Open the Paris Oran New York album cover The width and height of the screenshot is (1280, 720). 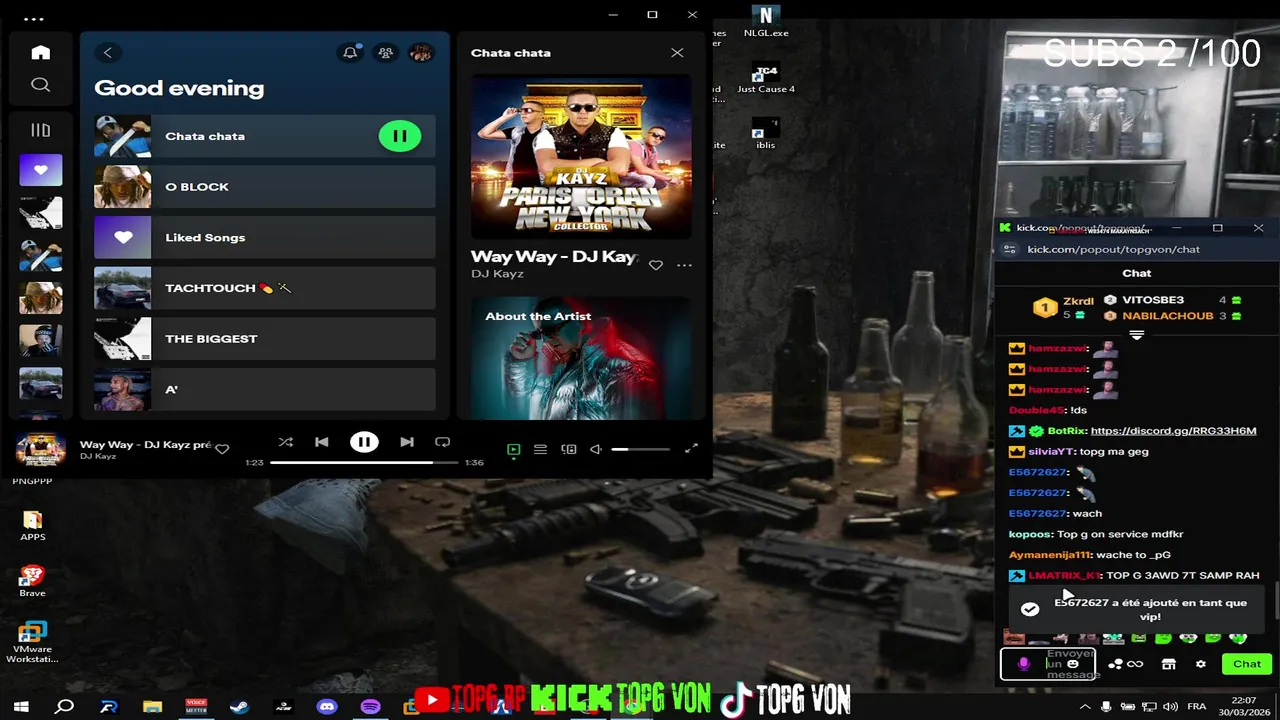[x=581, y=156]
